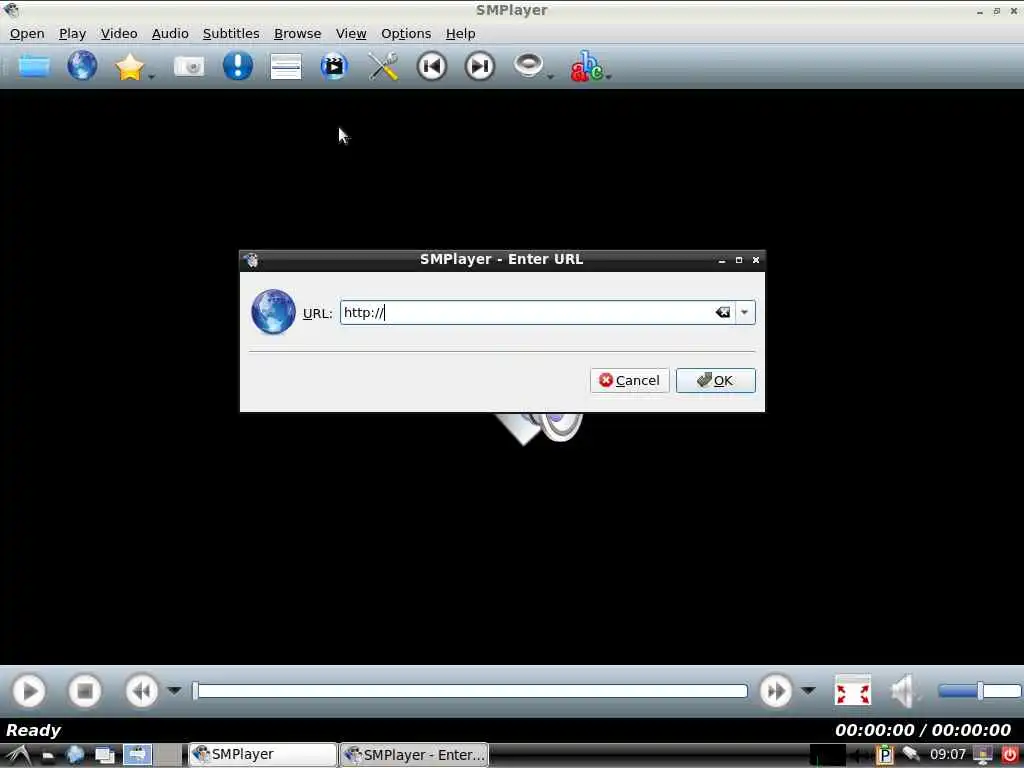Image resolution: width=1024 pixels, height=768 pixels.
Task: Click the audio speaker track toolbar icon
Action: (528, 65)
